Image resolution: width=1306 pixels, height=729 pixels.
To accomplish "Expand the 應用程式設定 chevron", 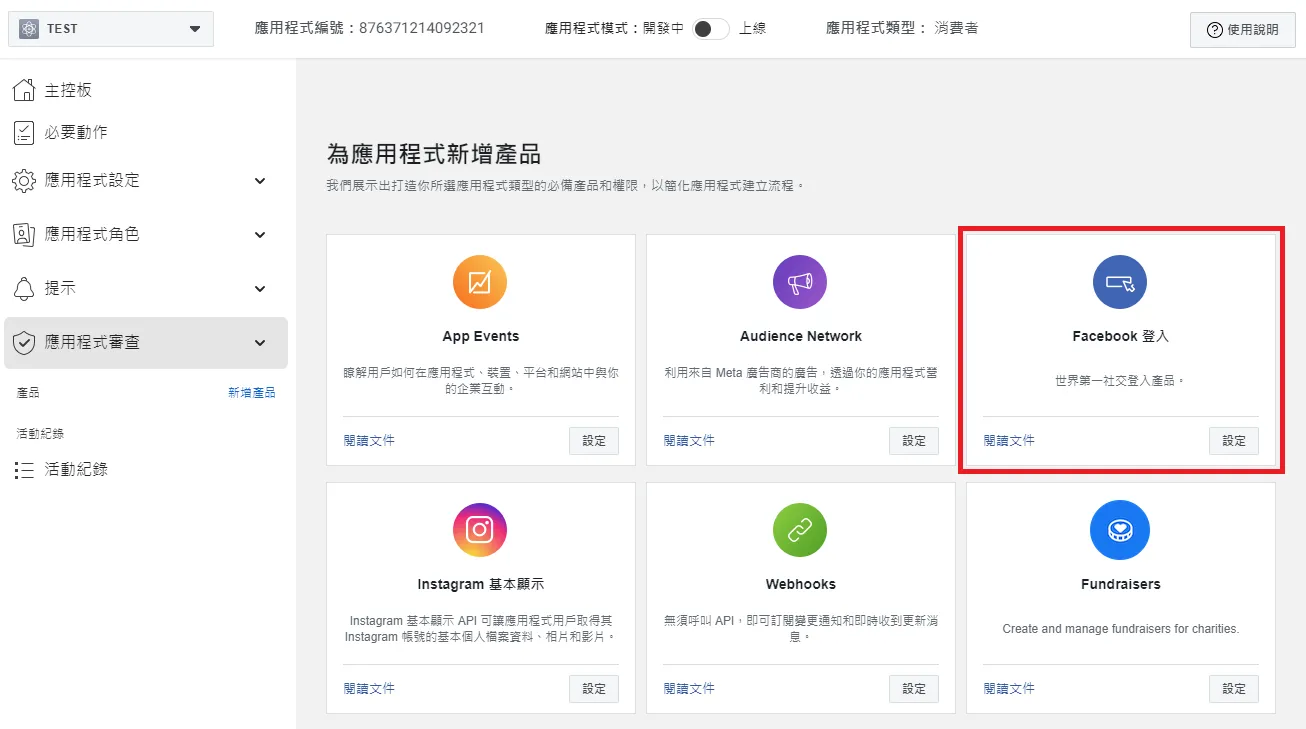I will tap(260, 181).
